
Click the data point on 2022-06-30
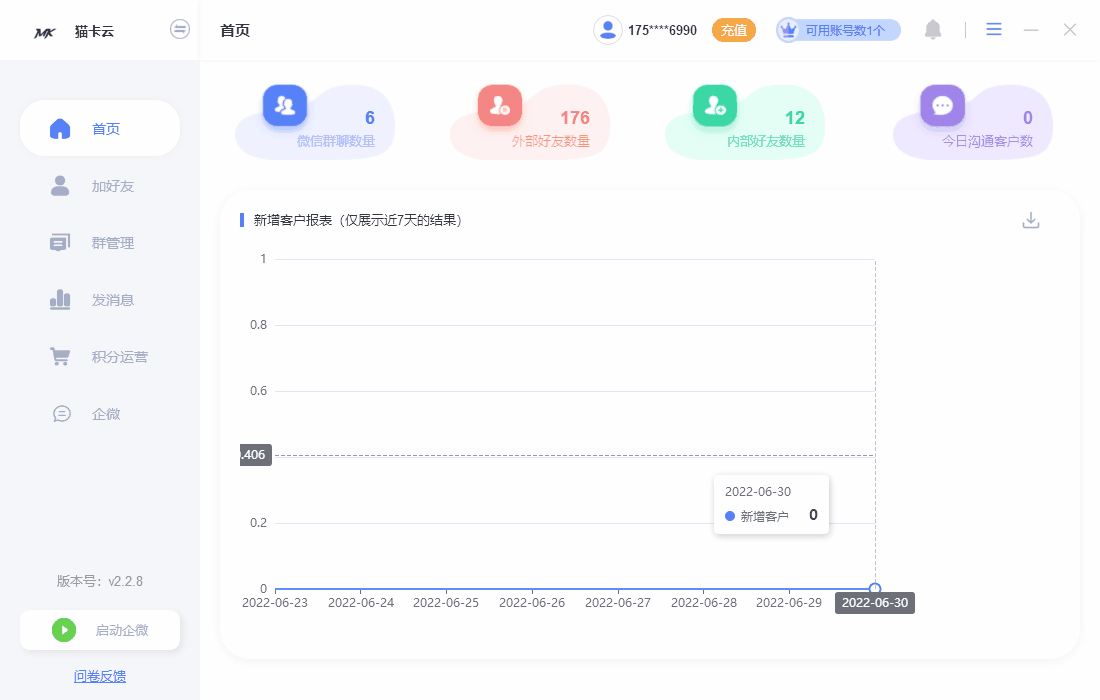875,588
